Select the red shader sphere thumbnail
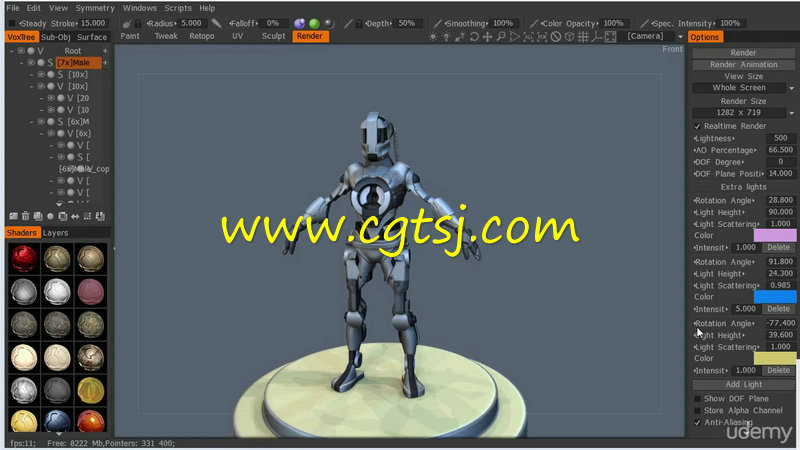Image resolution: width=800 pixels, height=450 pixels. coord(23,259)
